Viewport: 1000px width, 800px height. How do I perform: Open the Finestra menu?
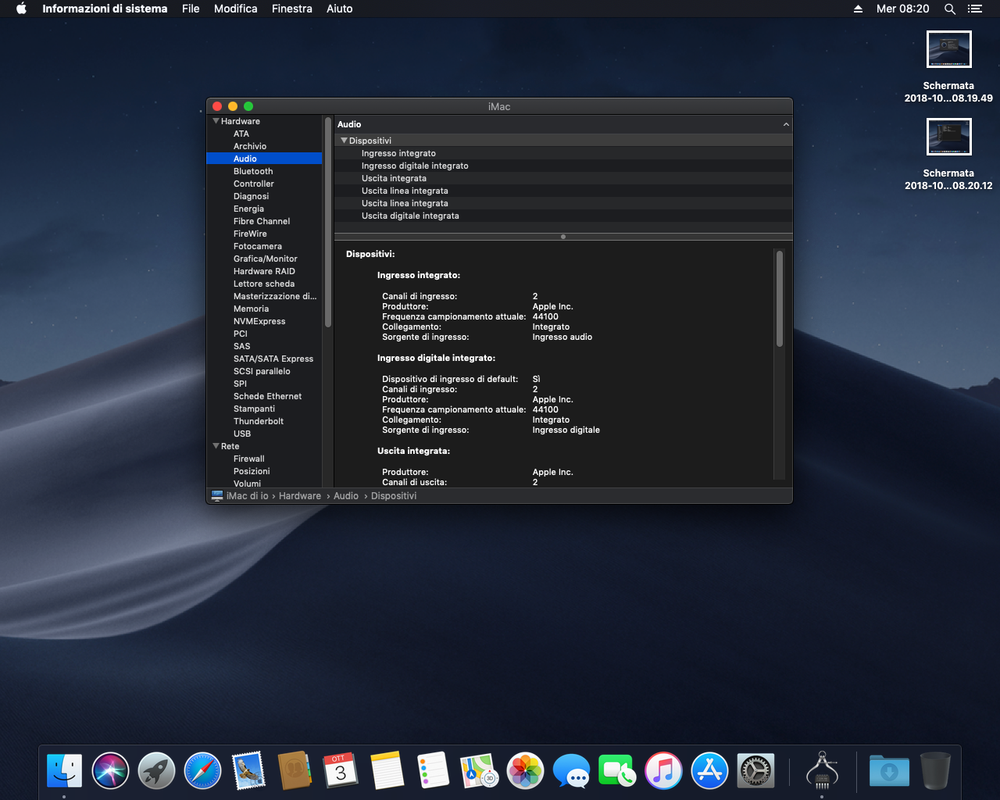point(291,9)
